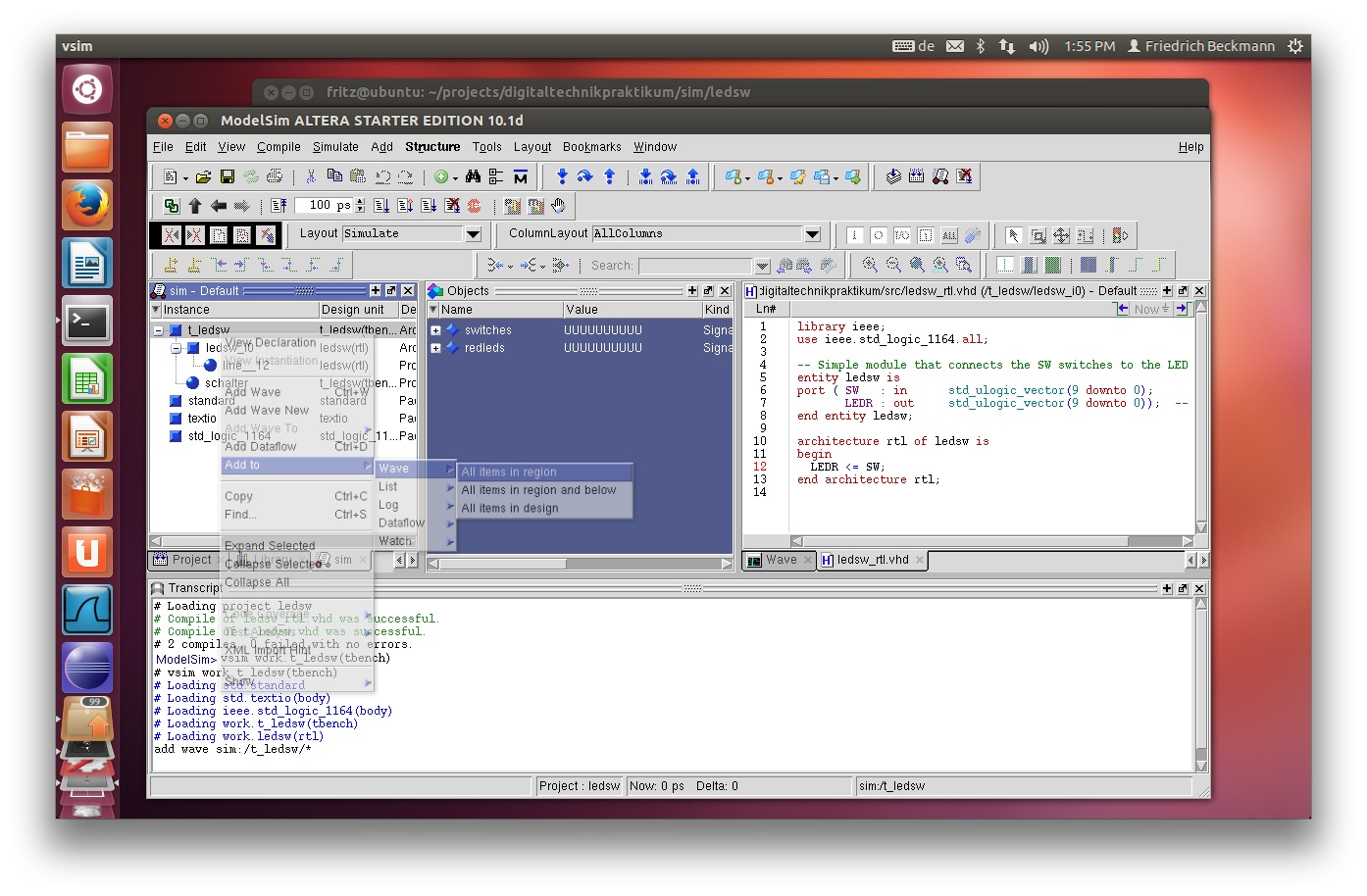Open the Layout Simulate dropdown
Image resolution: width=1367 pixels, height=896 pixels.
pyautogui.click(x=473, y=234)
